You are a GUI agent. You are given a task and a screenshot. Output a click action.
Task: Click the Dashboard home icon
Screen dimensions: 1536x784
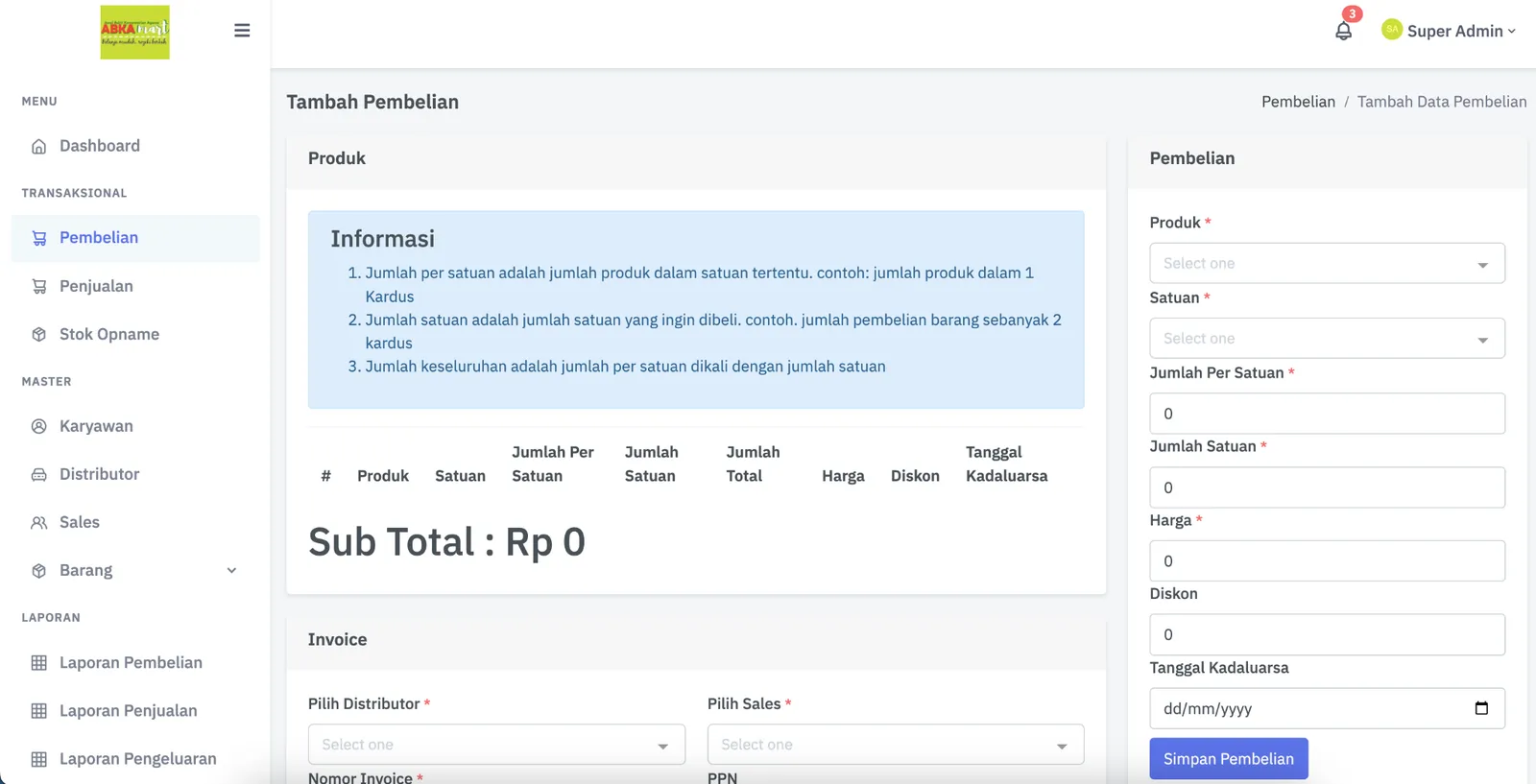point(39,146)
